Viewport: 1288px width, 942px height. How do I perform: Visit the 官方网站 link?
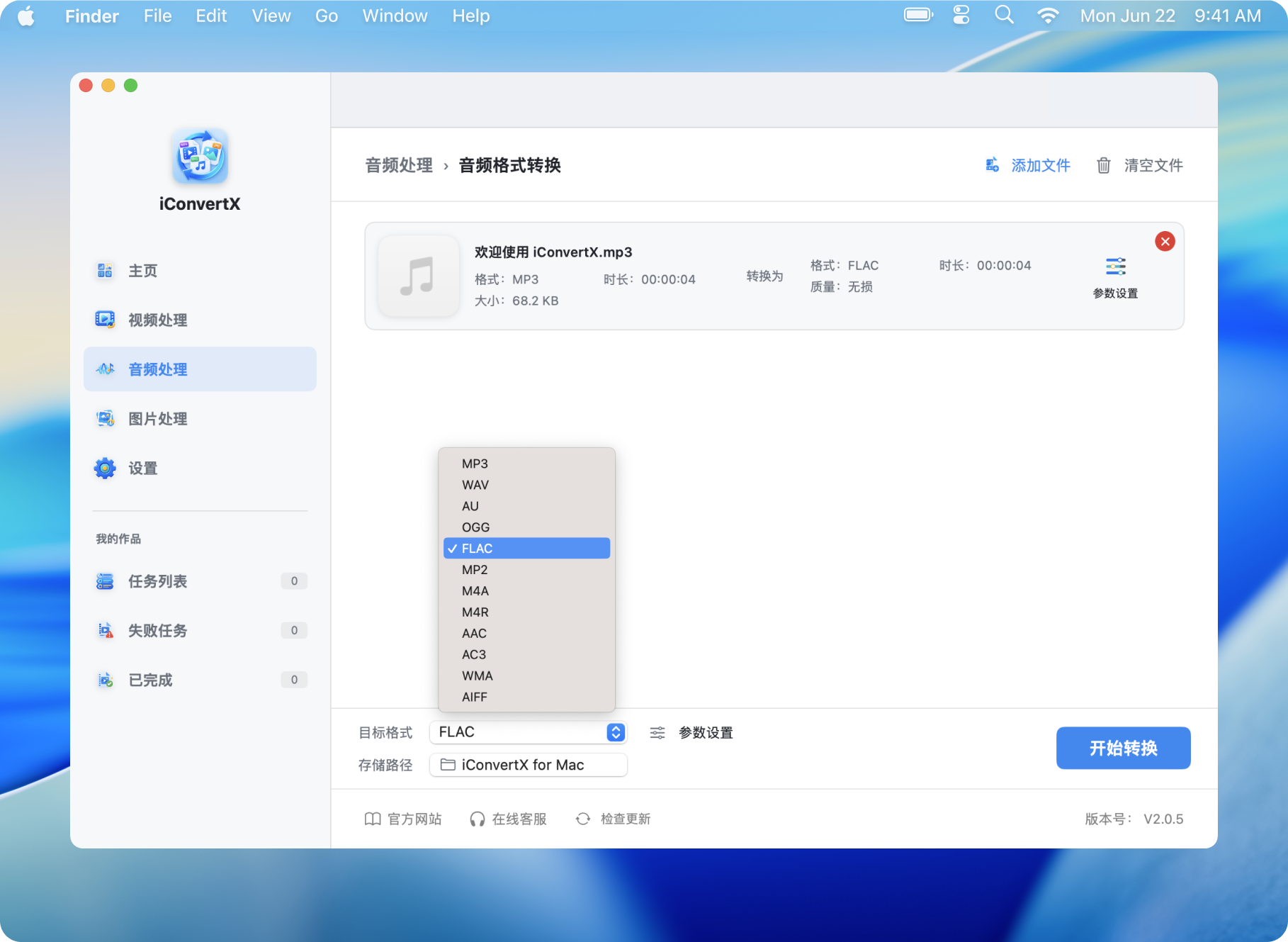(x=414, y=819)
